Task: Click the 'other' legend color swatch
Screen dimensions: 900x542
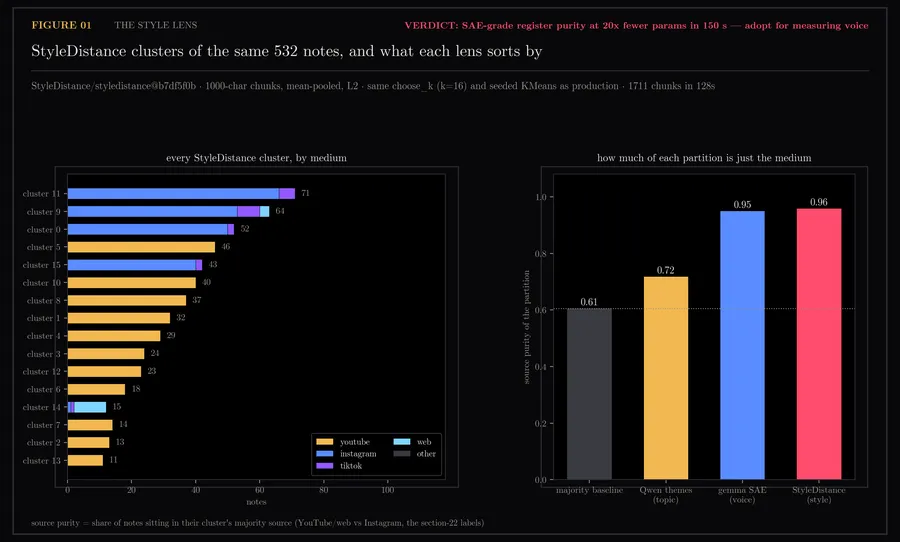Action: [x=402, y=454]
